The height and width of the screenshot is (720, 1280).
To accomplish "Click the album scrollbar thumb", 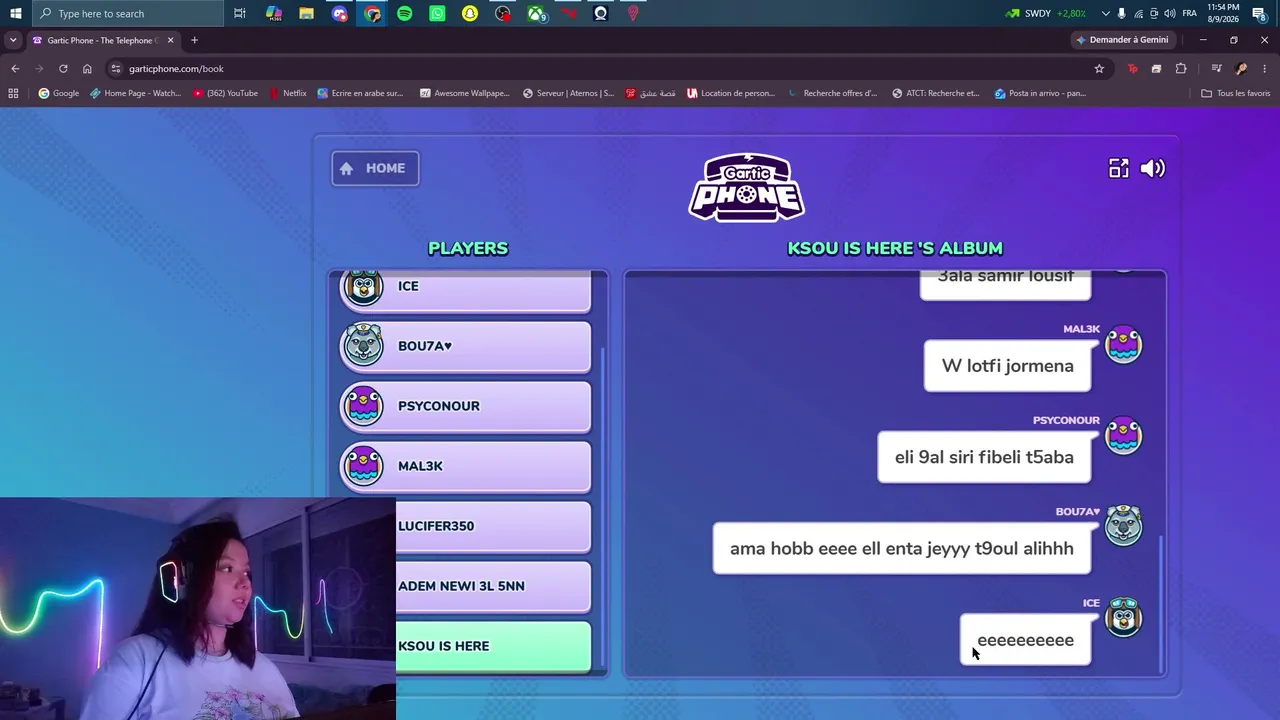I will [1160, 603].
